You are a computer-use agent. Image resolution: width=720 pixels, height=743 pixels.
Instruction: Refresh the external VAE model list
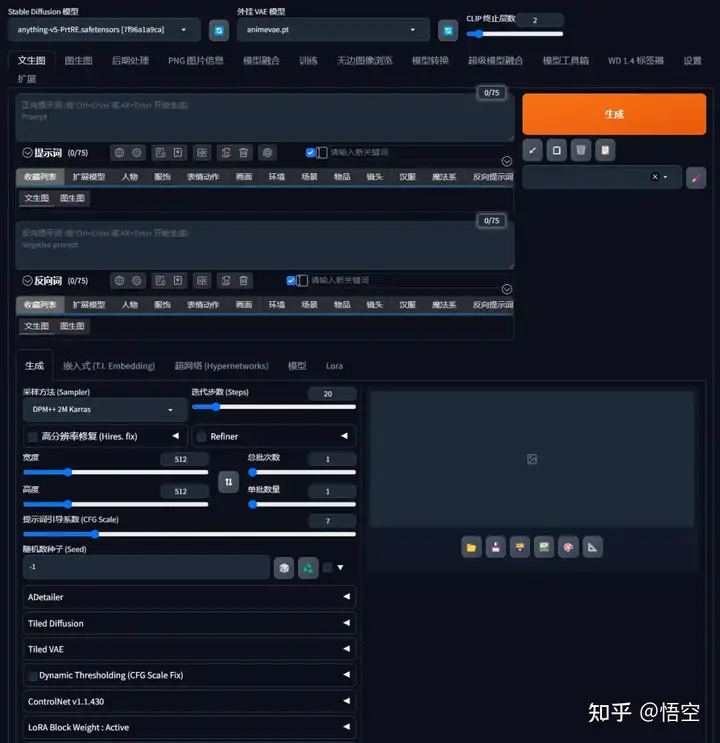448,30
